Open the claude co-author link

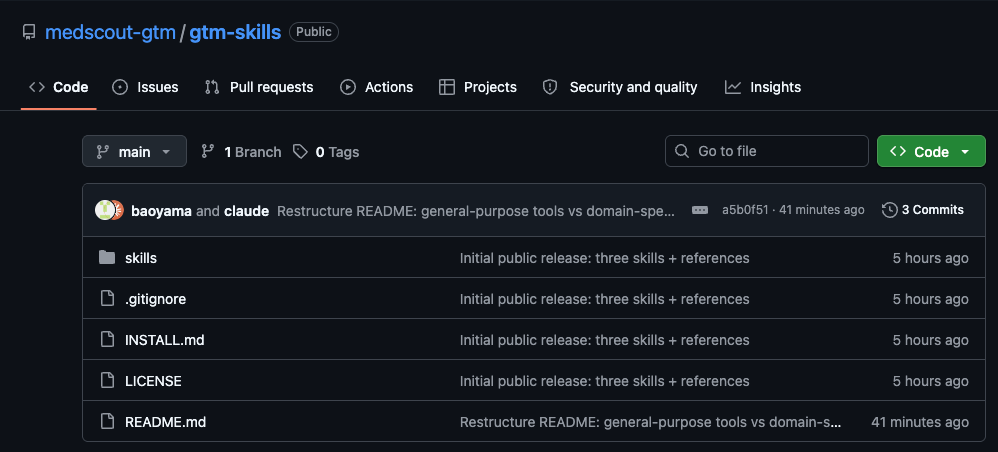pos(246,211)
